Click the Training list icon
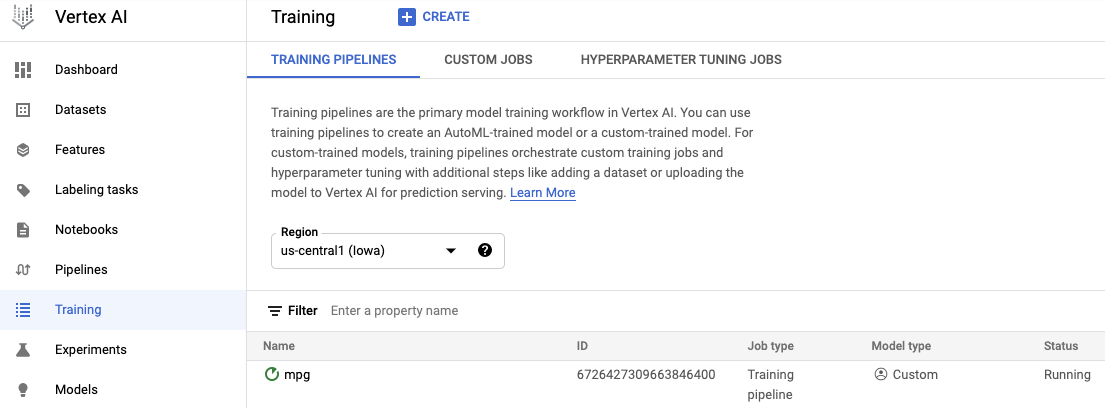The height and width of the screenshot is (408, 1105). click(23, 309)
